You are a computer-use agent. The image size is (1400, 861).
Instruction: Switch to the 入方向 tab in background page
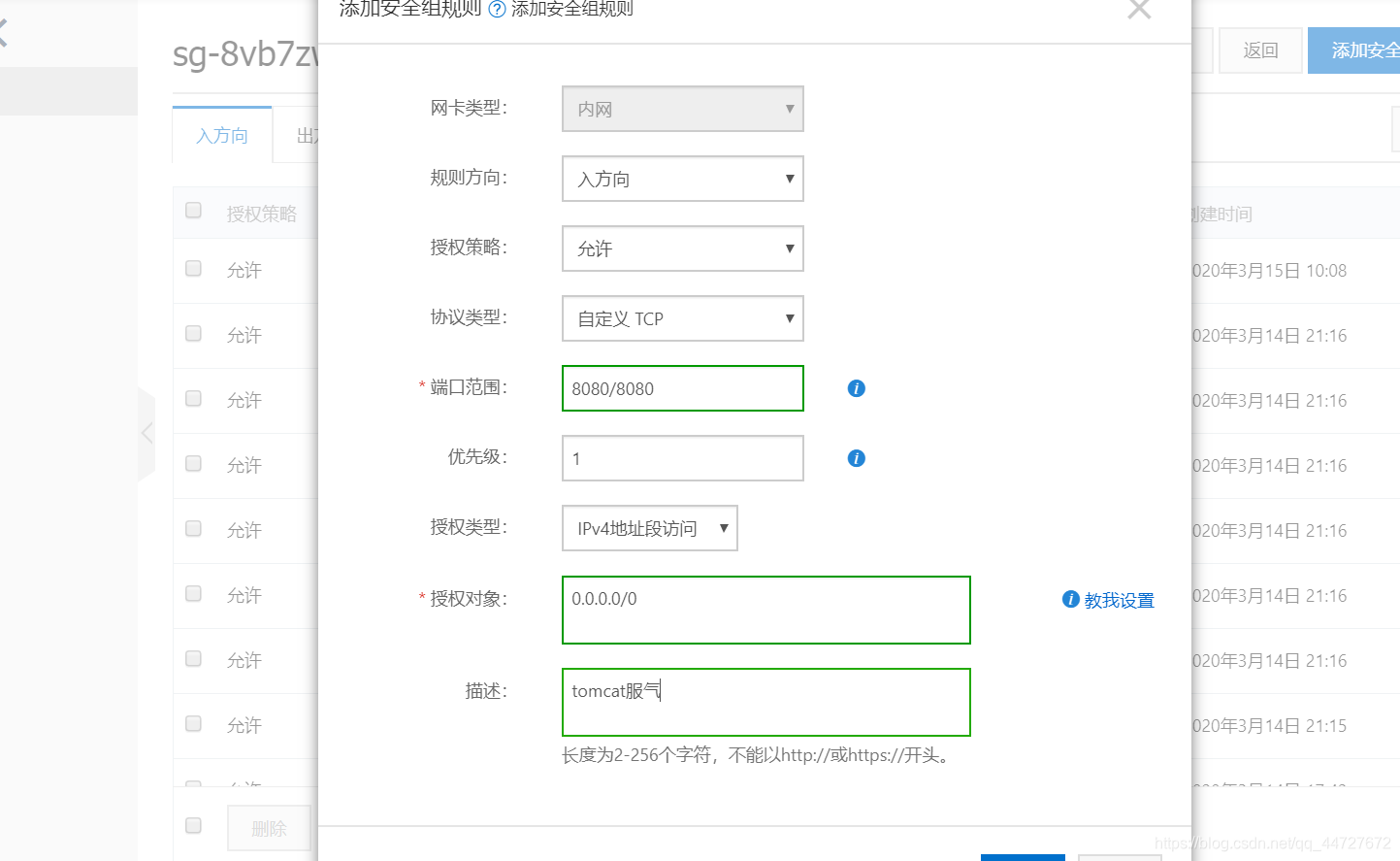pyautogui.click(x=222, y=135)
